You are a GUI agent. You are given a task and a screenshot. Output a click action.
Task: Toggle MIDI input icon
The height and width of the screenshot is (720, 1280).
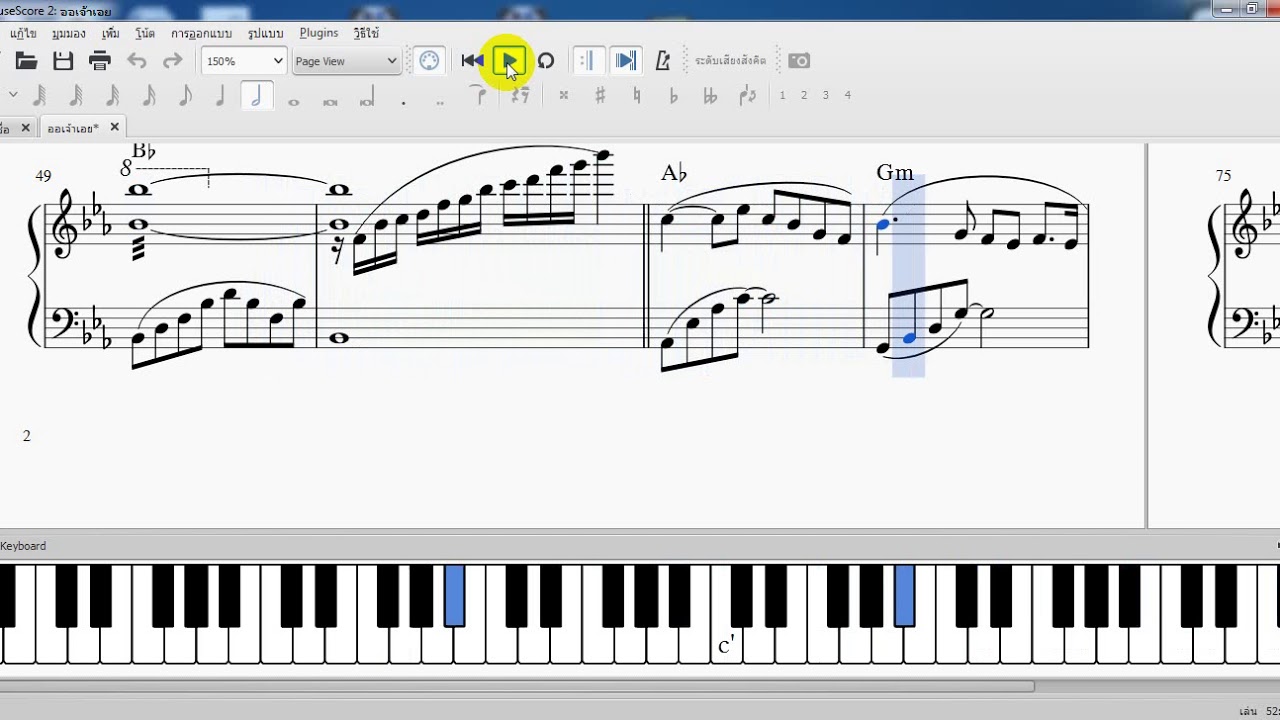[429, 61]
